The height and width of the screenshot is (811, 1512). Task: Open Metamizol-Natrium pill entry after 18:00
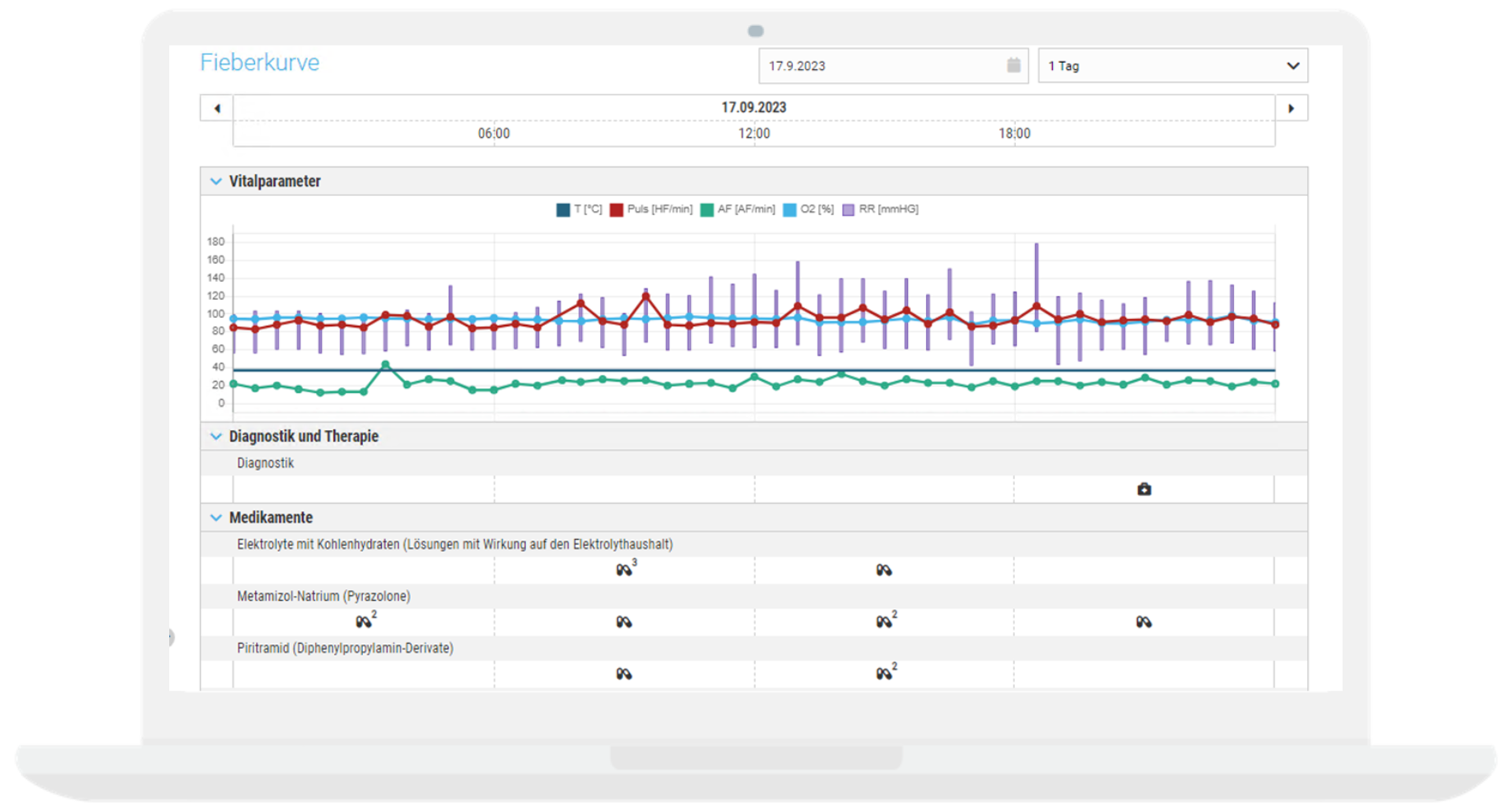point(1144,622)
